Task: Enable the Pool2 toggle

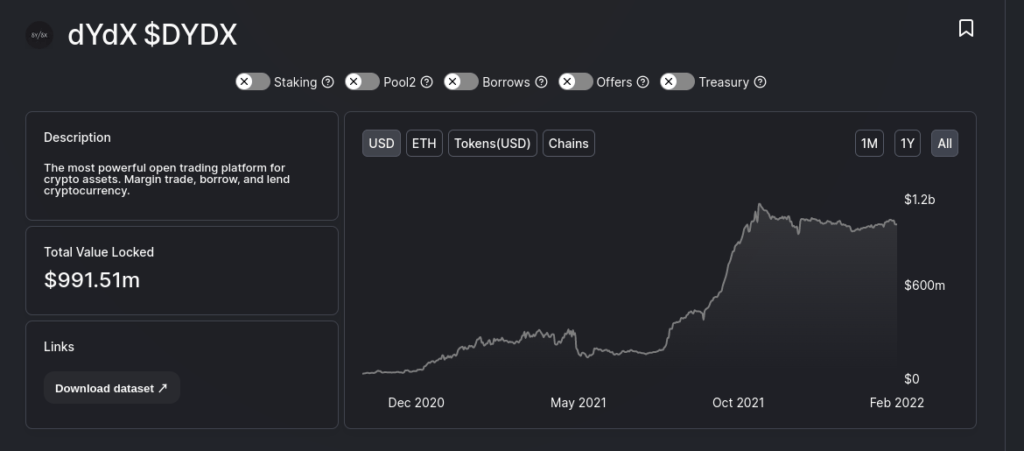Action: click(362, 82)
